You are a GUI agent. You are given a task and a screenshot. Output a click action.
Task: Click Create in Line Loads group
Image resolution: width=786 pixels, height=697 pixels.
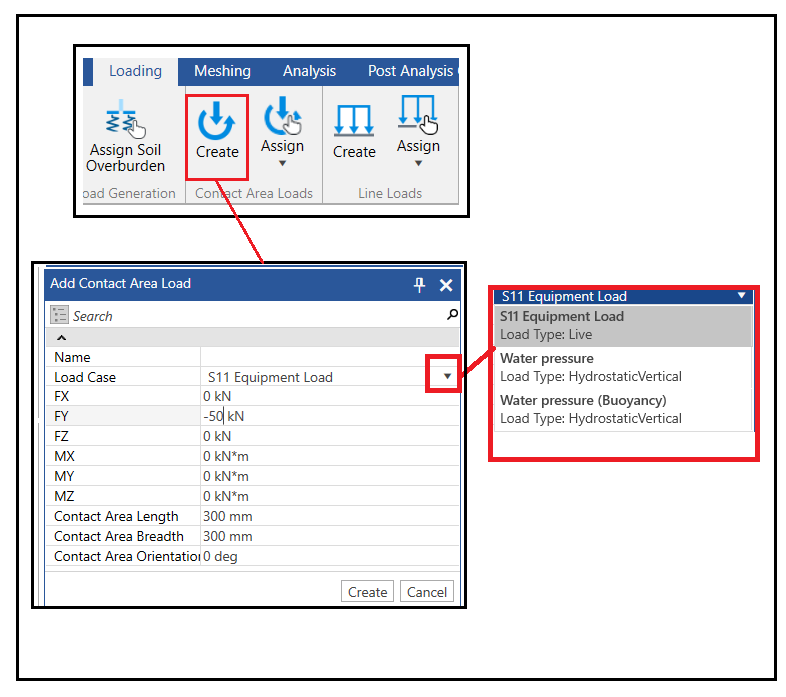tap(354, 132)
